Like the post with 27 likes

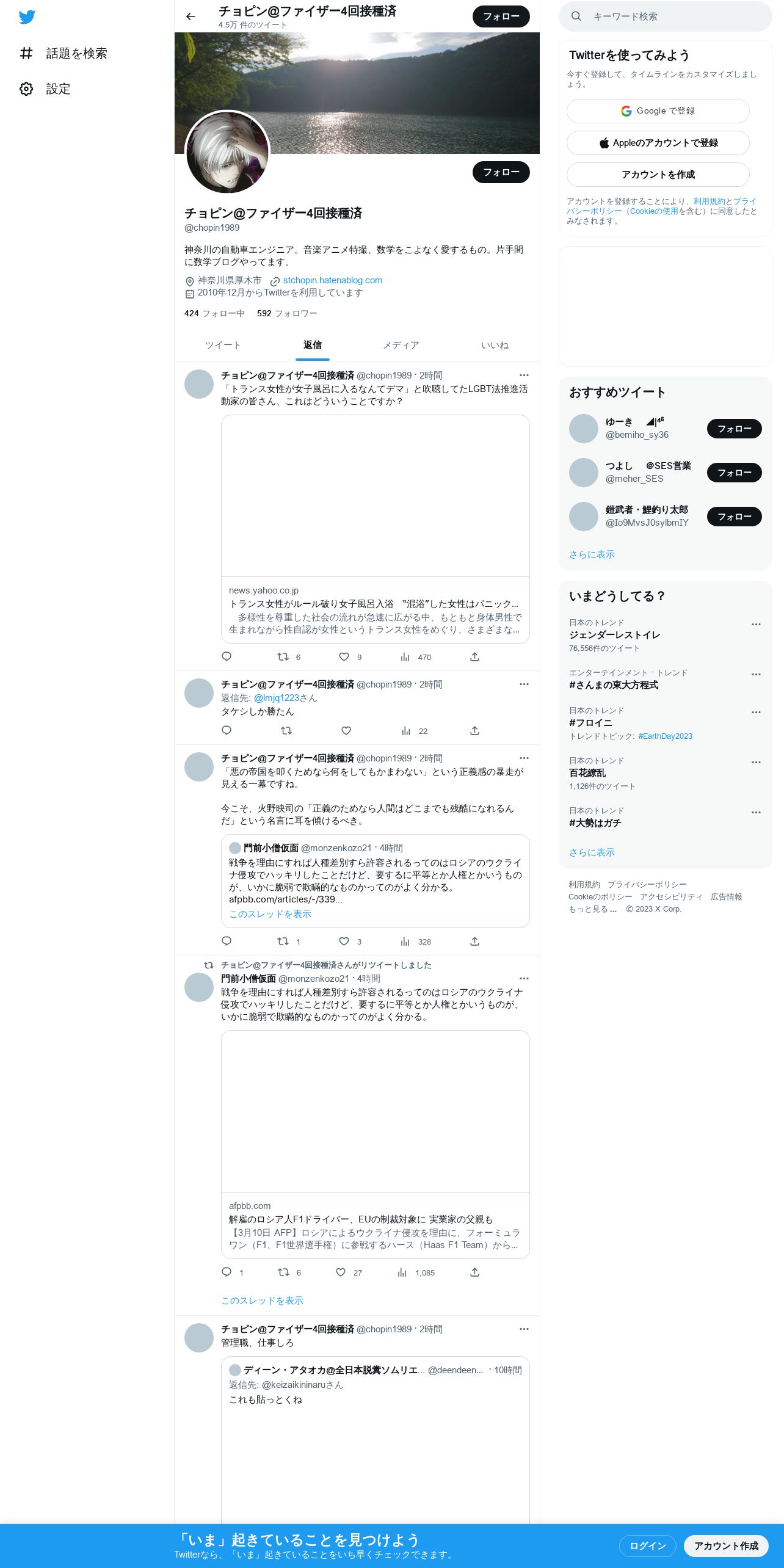[341, 1272]
